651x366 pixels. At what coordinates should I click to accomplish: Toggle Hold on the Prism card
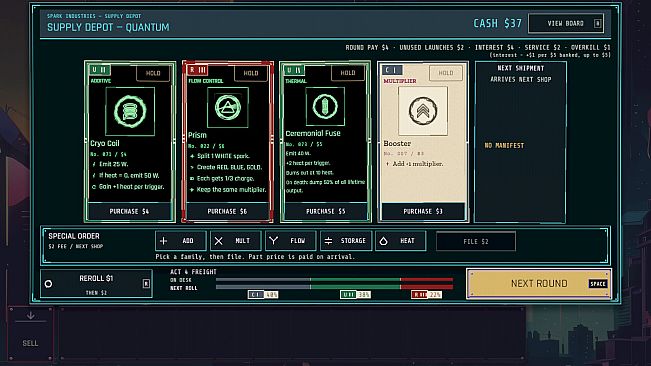(251, 73)
